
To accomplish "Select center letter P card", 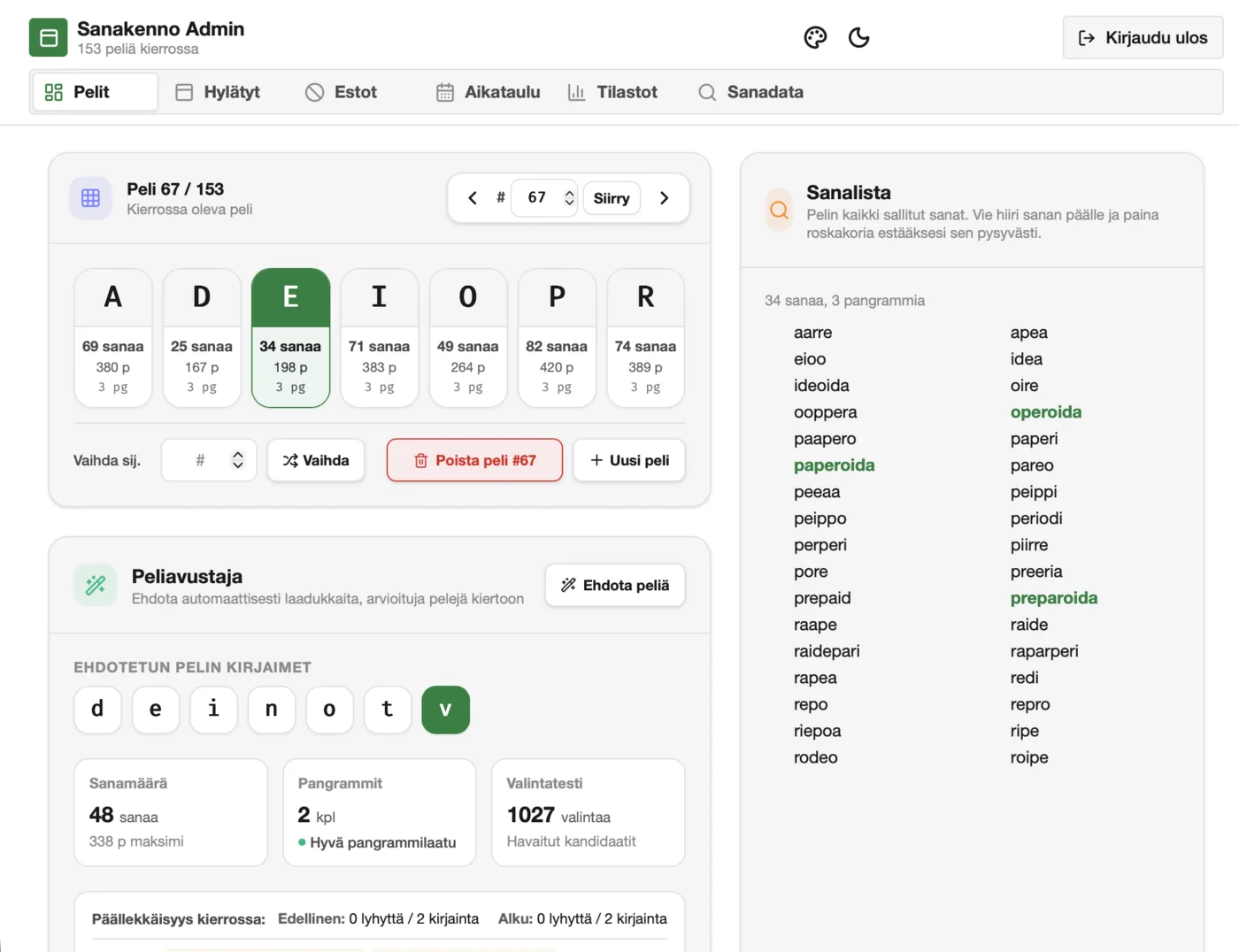I will [x=557, y=338].
